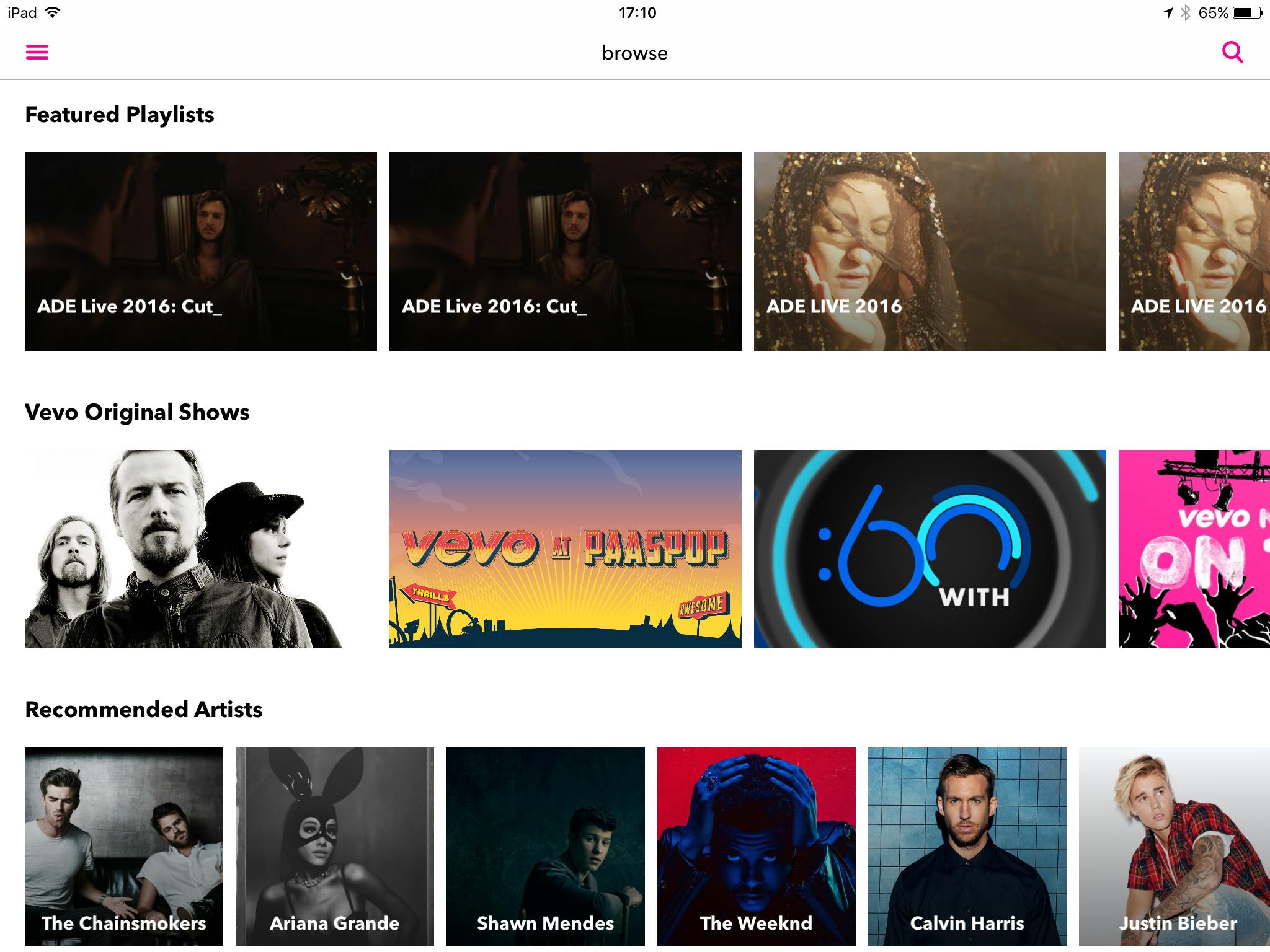
Task: Select Shawn Mendes artist tile
Action: (x=546, y=846)
